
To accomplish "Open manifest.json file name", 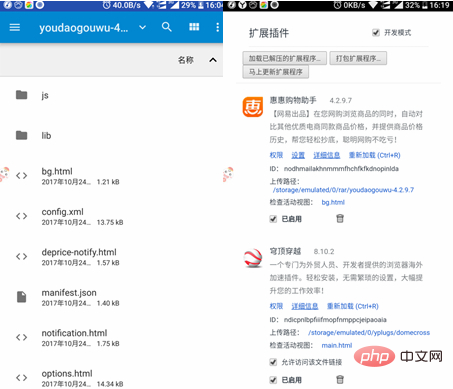I will tap(69, 293).
